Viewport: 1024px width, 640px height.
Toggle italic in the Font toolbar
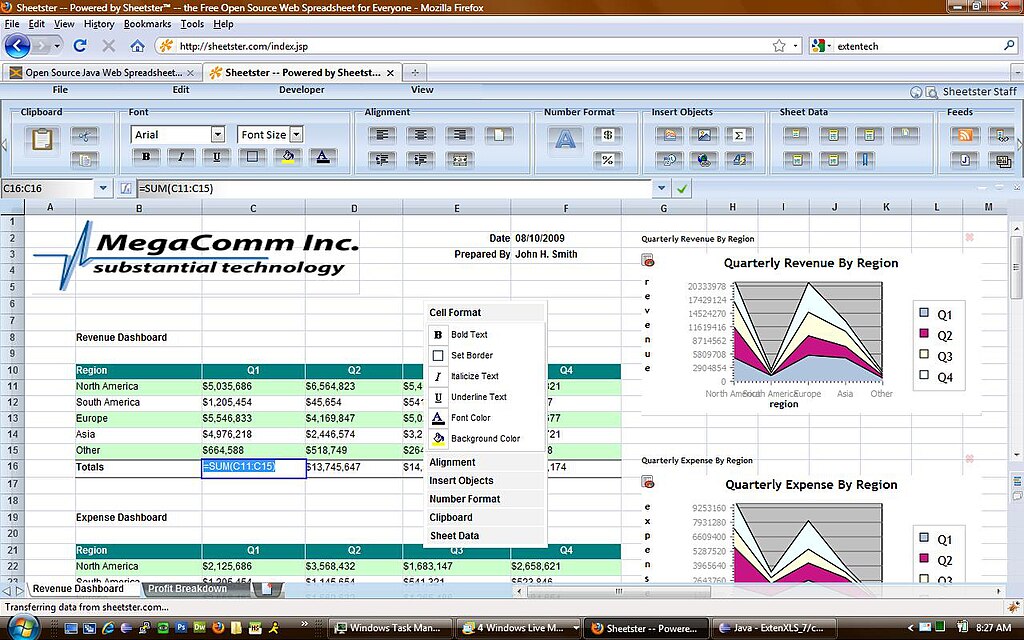point(181,157)
